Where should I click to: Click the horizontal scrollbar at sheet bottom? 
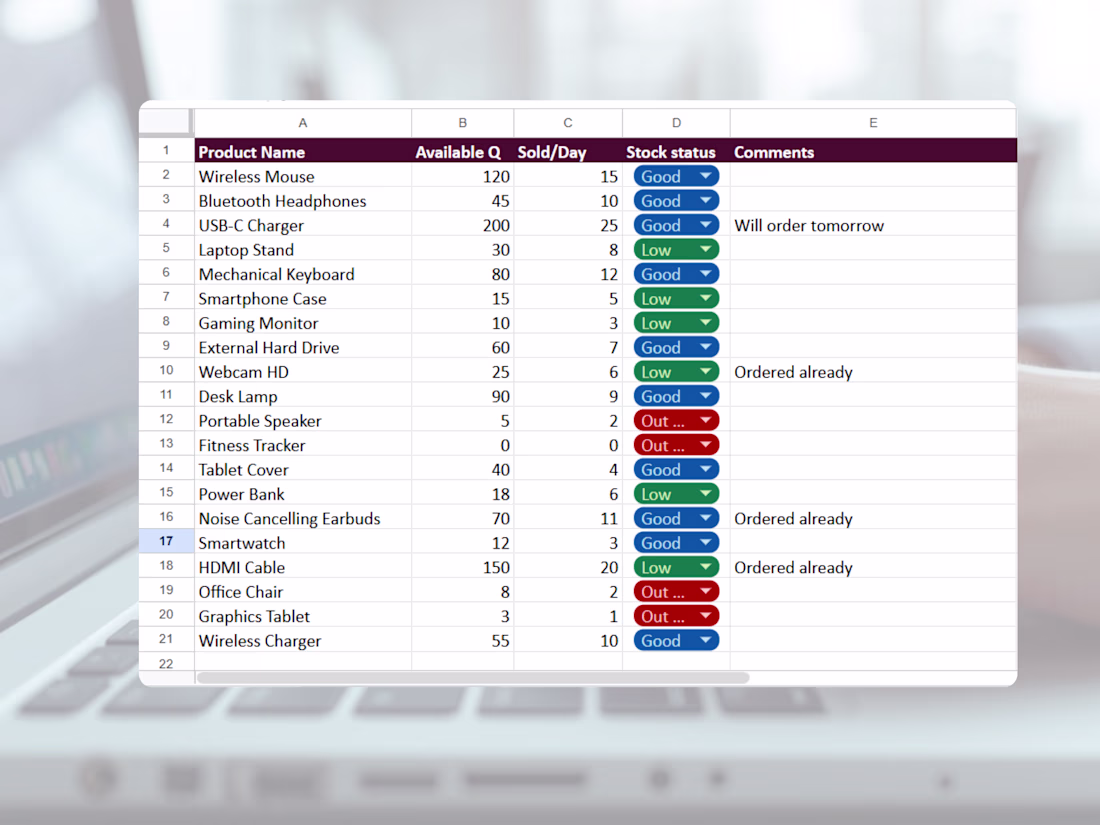tap(473, 678)
